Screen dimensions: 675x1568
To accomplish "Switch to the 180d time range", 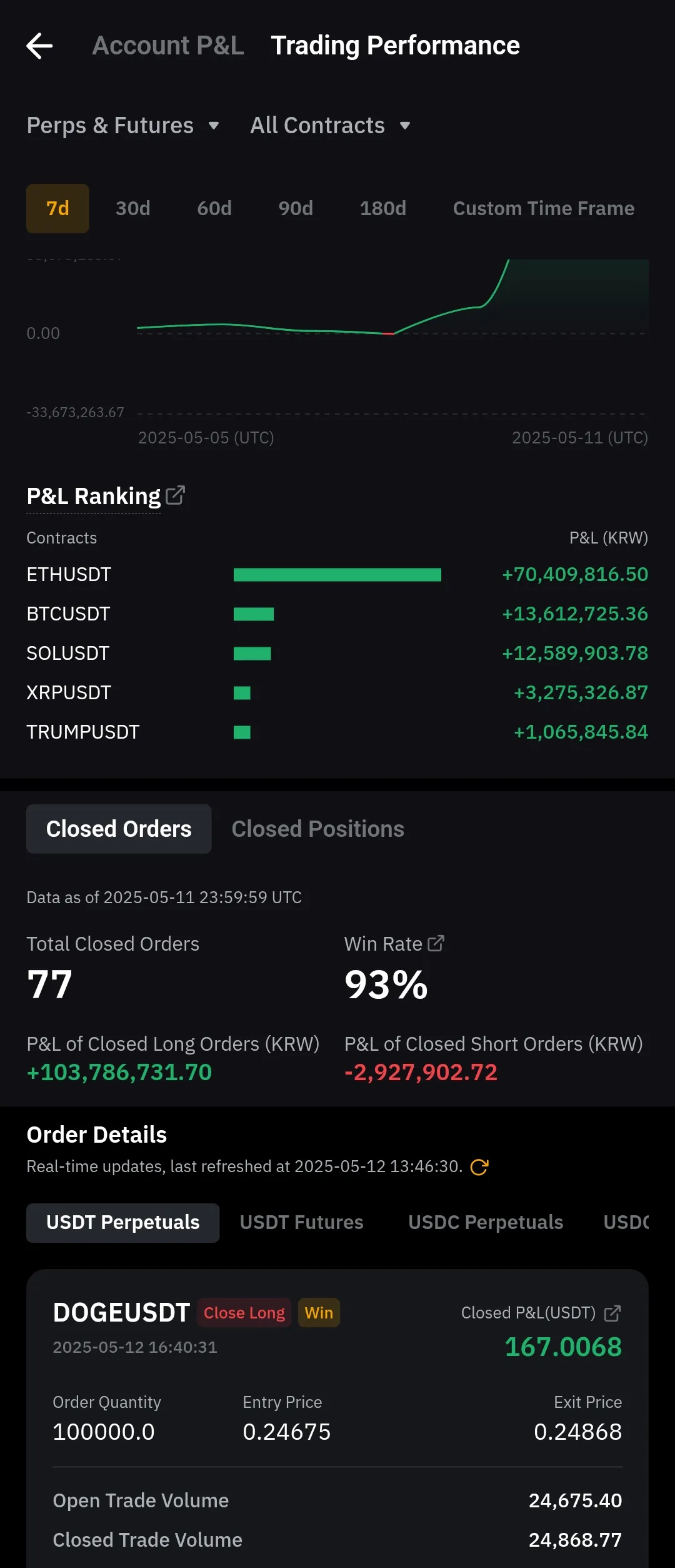I will tap(383, 208).
